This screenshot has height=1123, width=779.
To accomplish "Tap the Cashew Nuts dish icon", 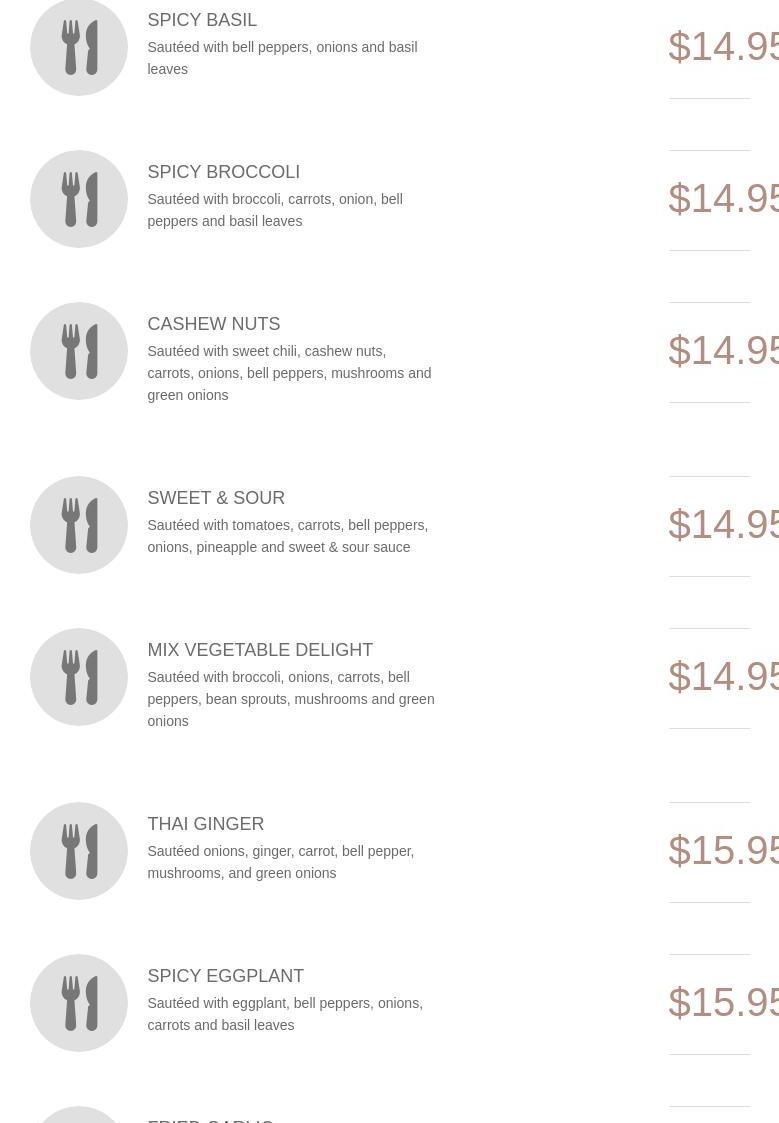I will click(x=79, y=351).
